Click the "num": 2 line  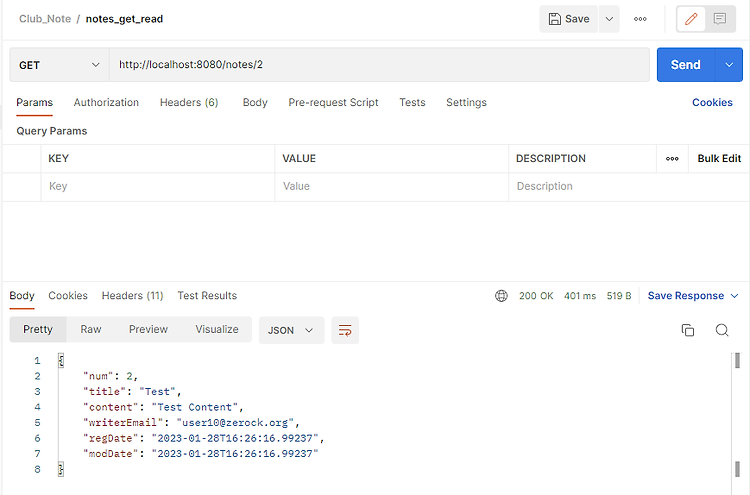tap(110, 376)
